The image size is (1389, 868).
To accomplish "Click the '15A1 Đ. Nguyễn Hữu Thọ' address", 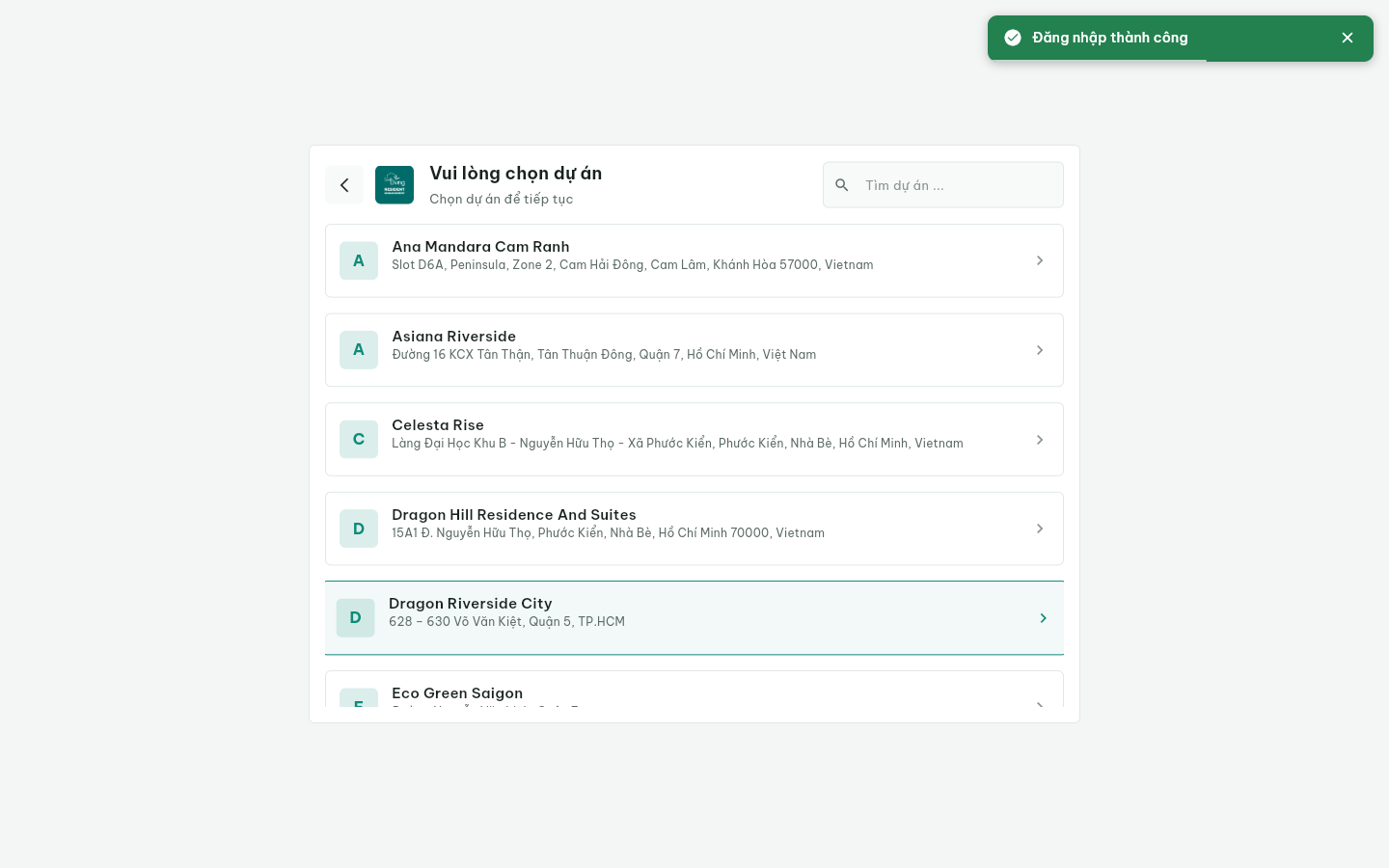I will [x=608, y=533].
